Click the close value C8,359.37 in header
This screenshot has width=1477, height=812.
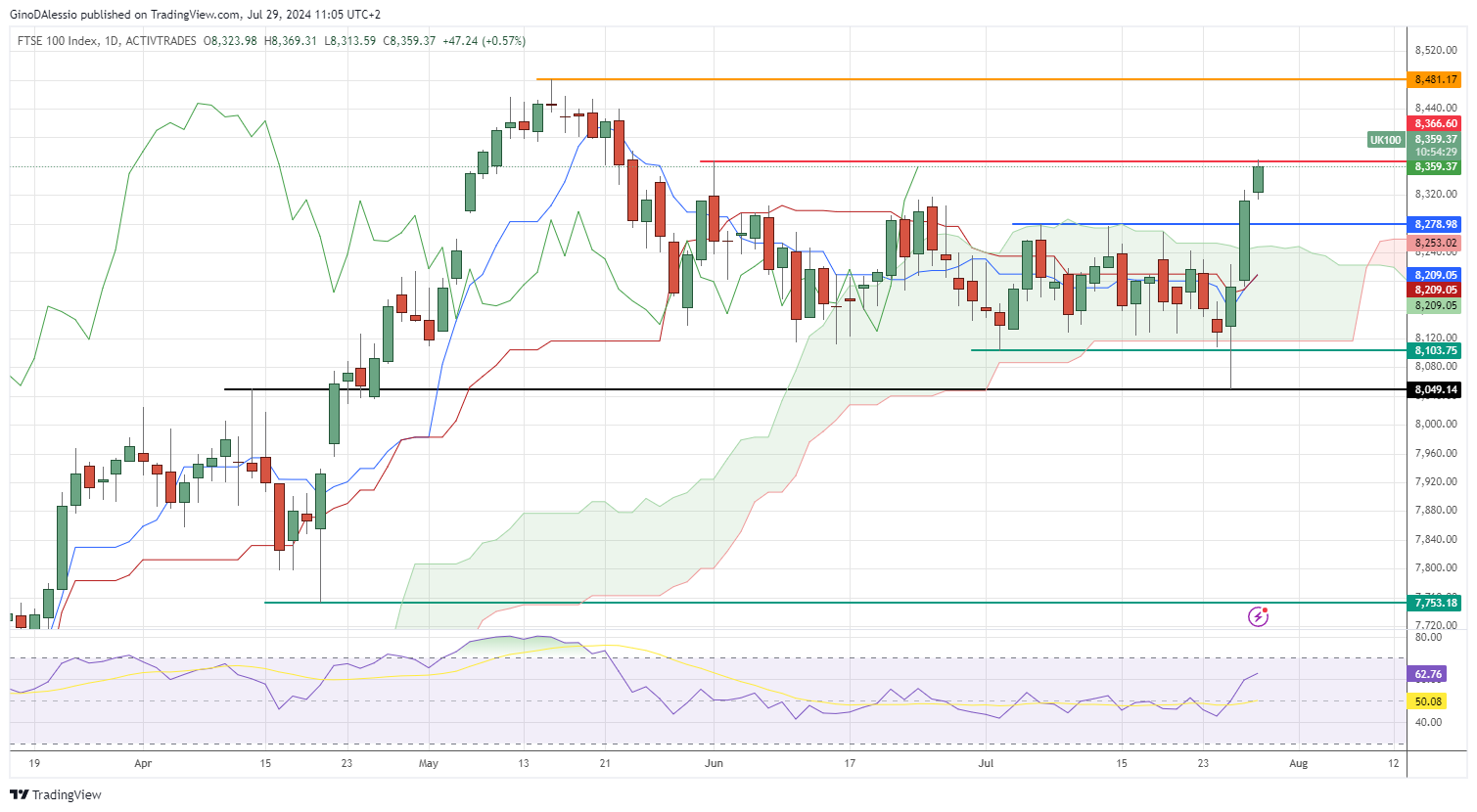click(x=409, y=41)
